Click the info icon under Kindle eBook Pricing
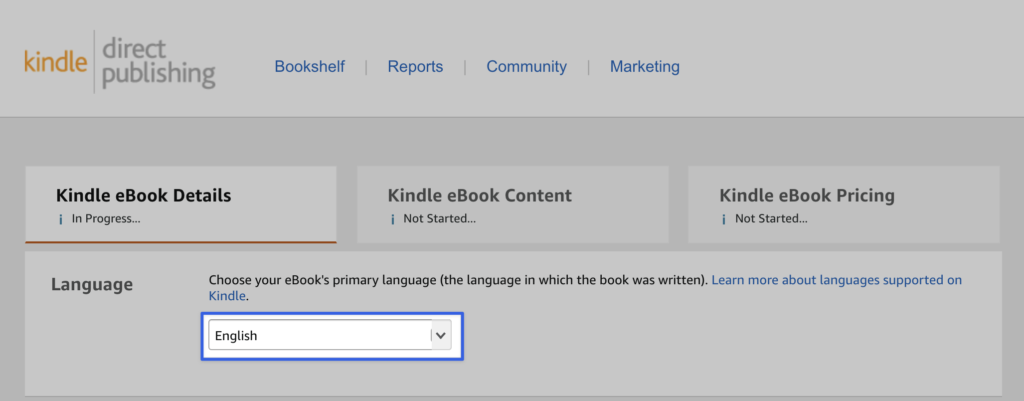The height and width of the screenshot is (401, 1024). coord(724,219)
